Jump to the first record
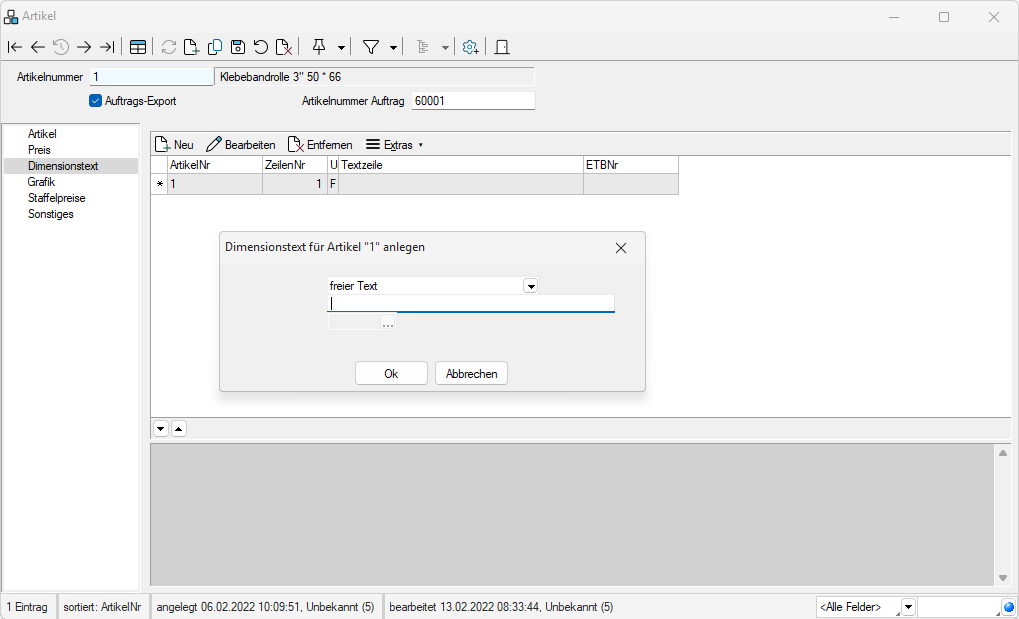The image size is (1019, 619). 14,47
